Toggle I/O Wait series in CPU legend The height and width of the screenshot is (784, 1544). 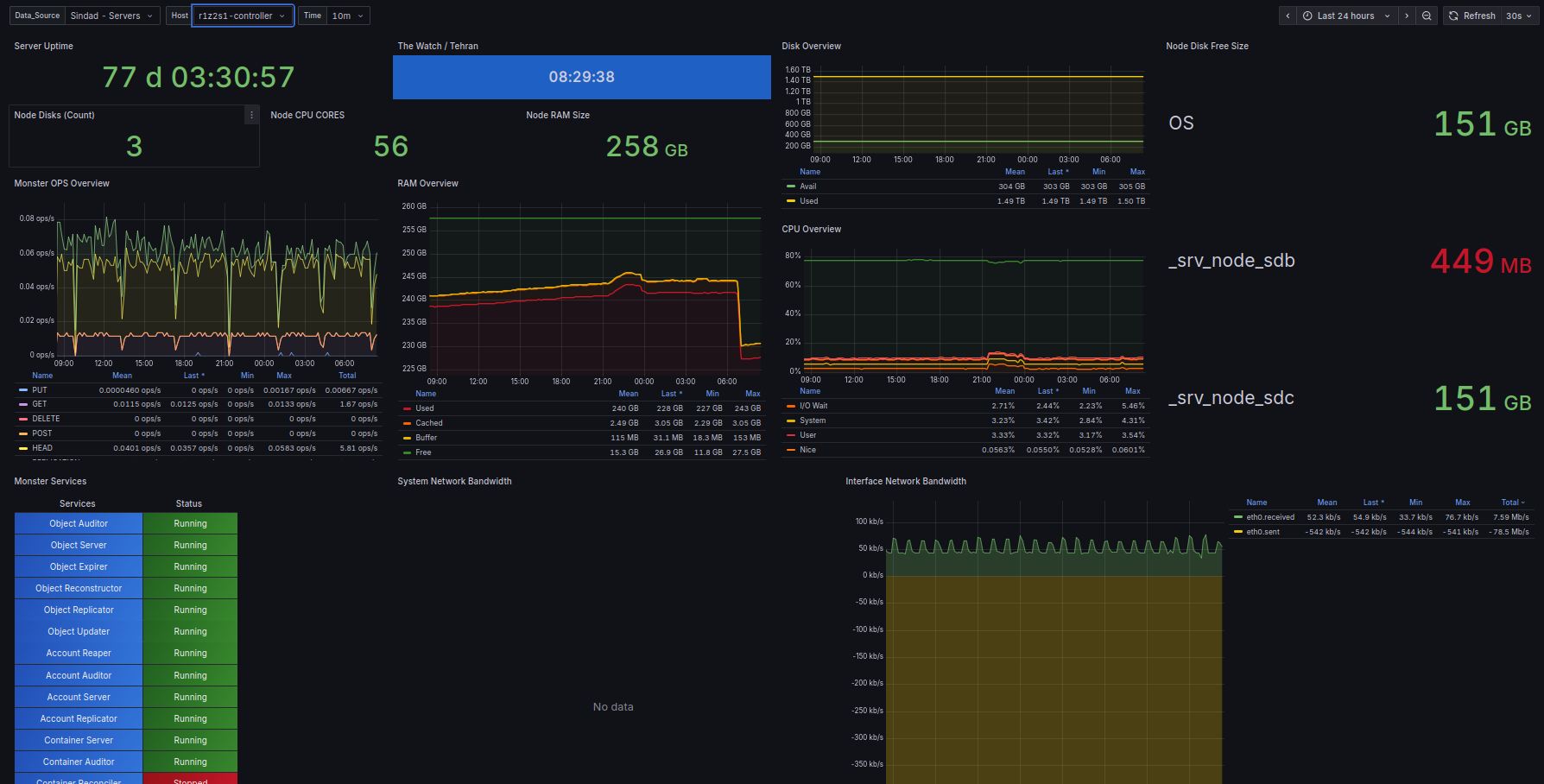pos(813,406)
